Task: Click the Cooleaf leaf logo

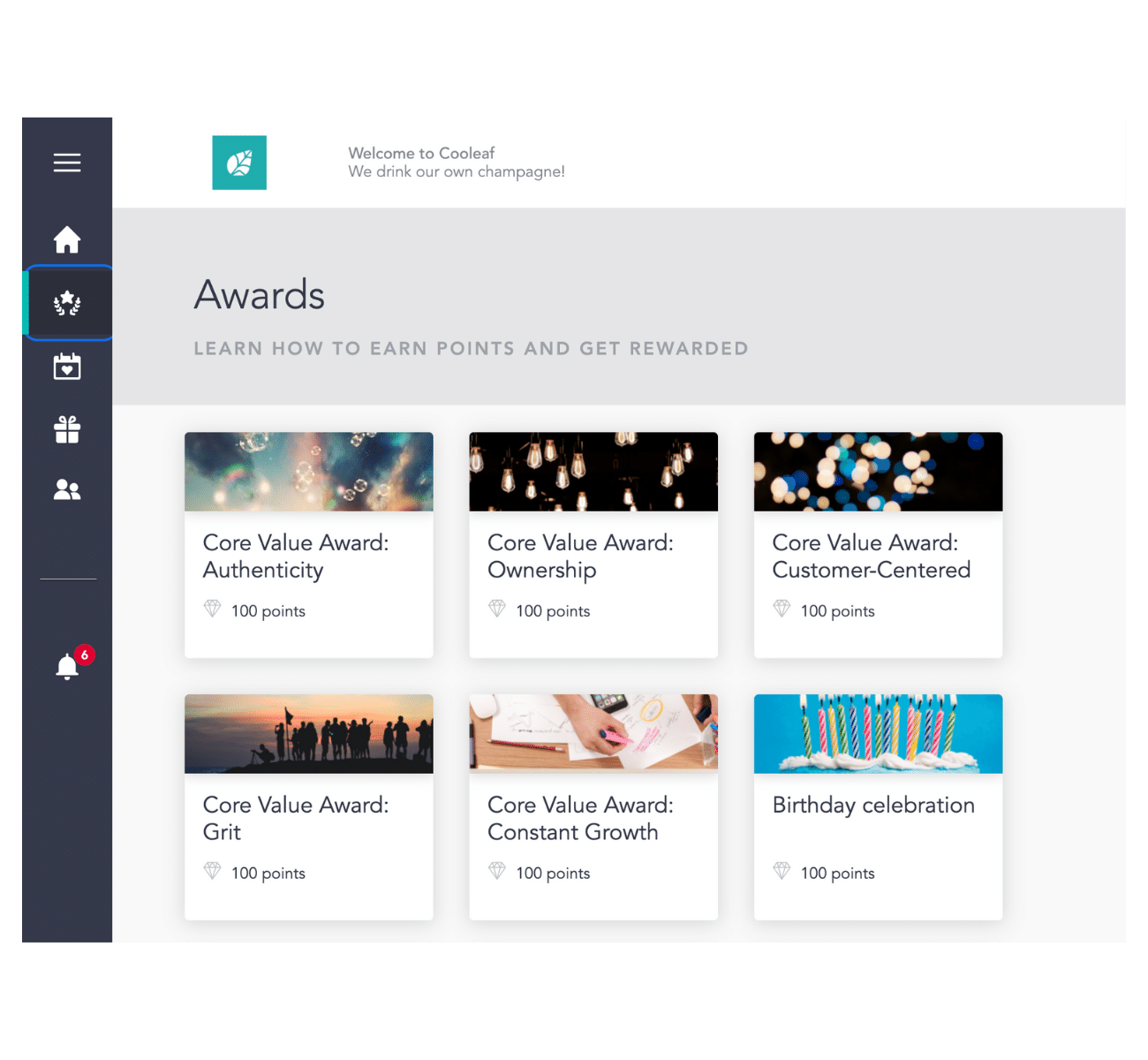Action: 238,163
